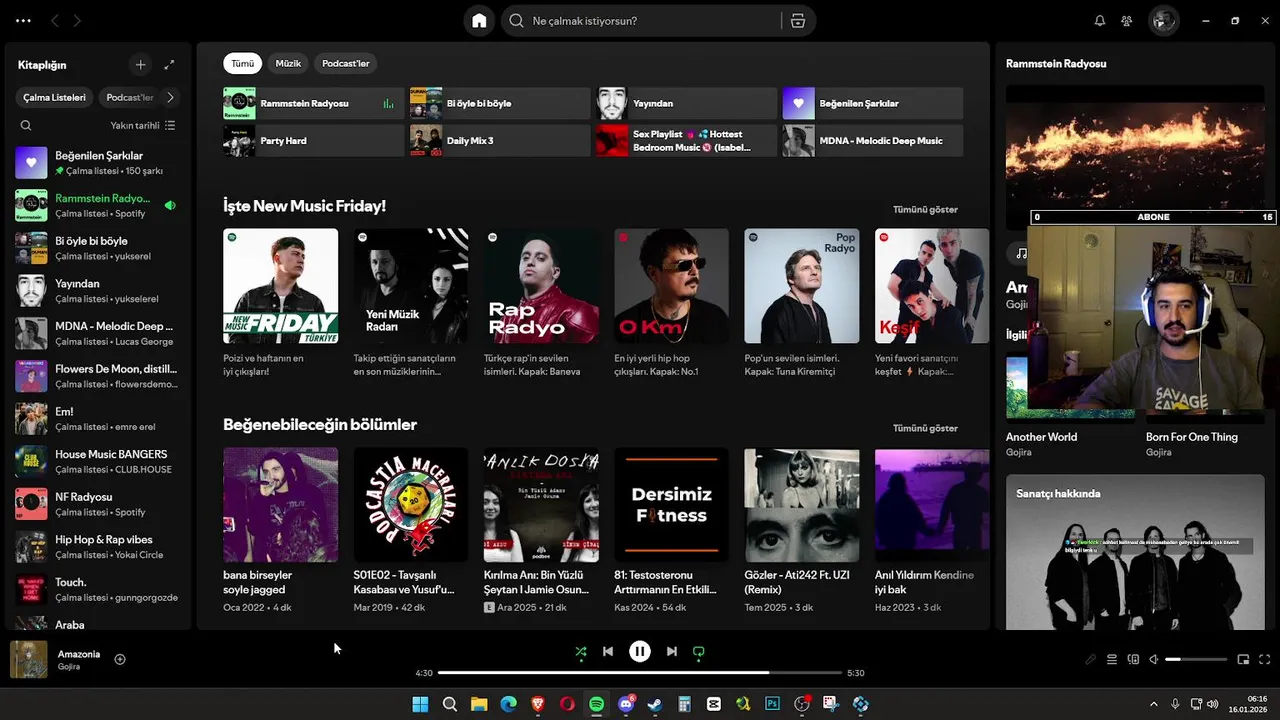This screenshot has width=1280, height=720.
Task: Open Yakın tarihli sort dropdown
Action: point(143,125)
